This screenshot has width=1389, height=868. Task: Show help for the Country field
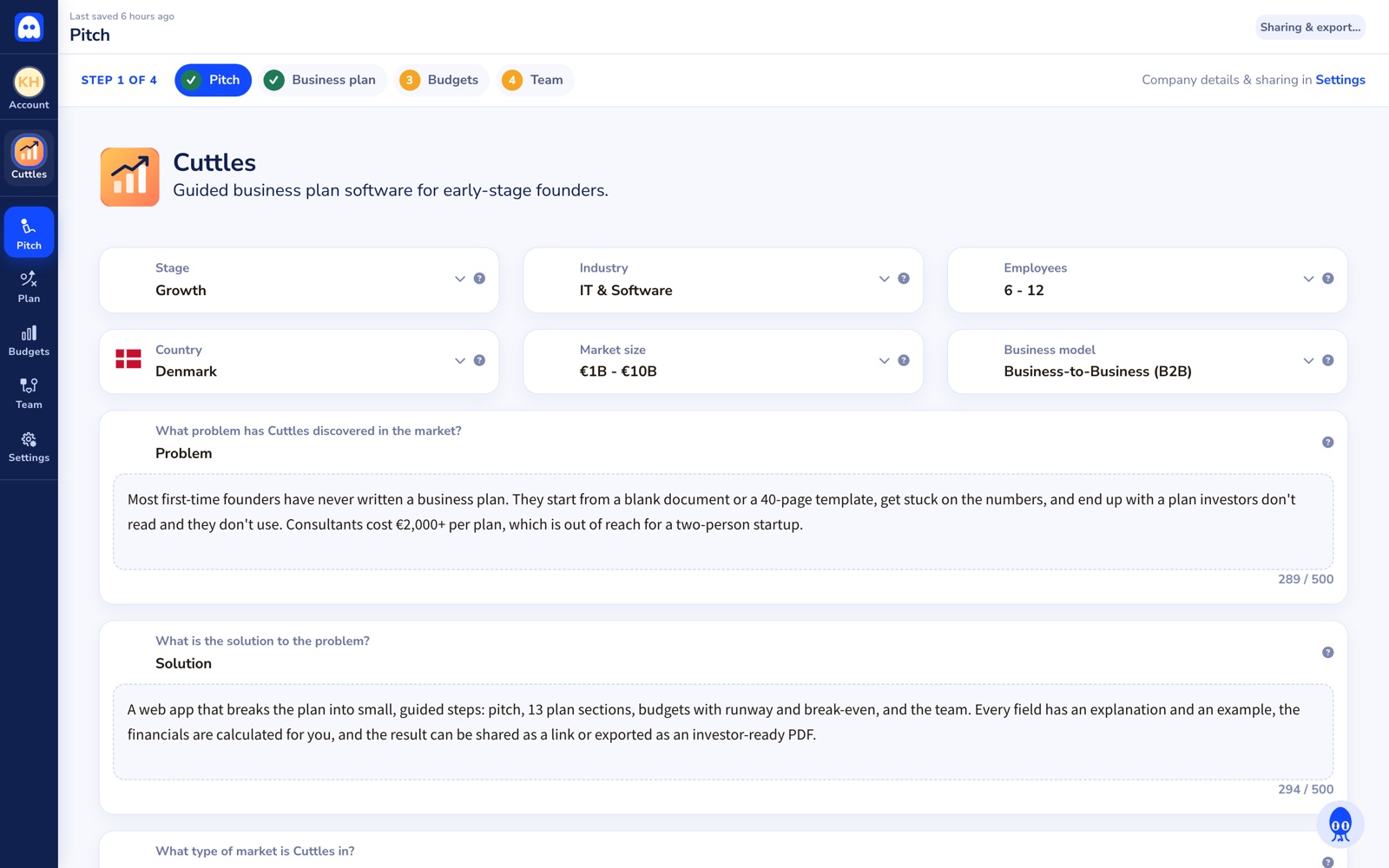pos(479,360)
